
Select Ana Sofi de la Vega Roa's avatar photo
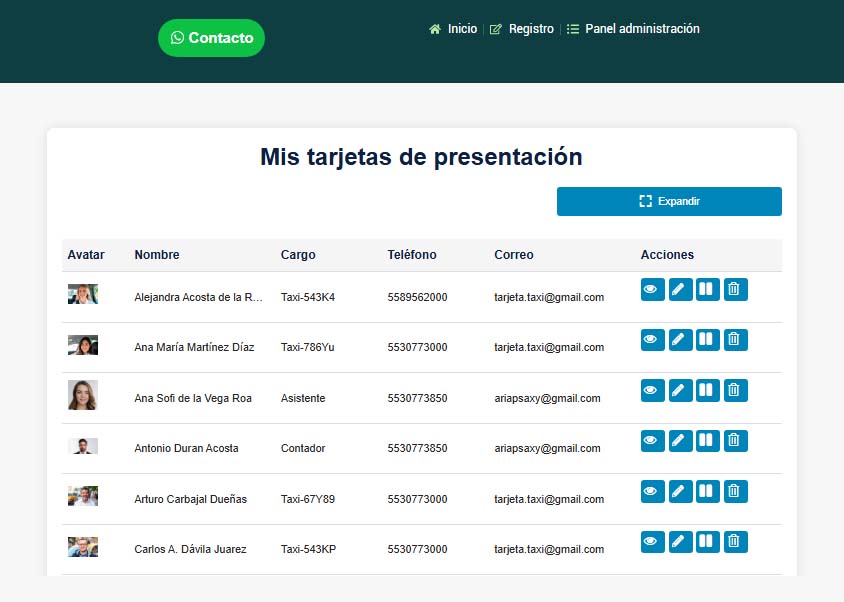point(82,395)
